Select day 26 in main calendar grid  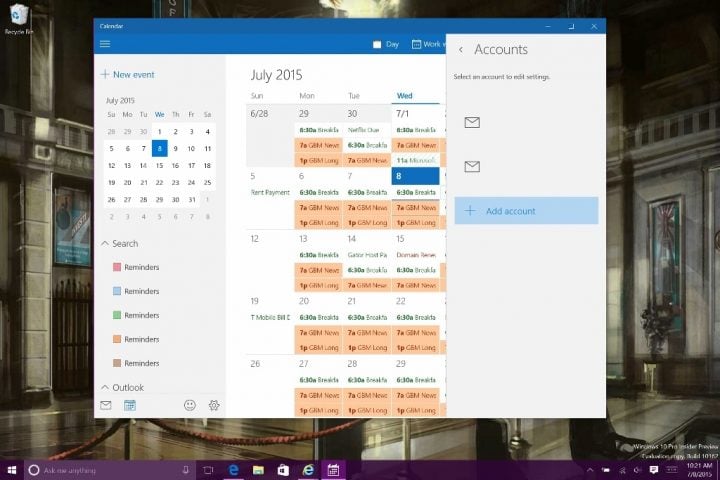click(255, 364)
